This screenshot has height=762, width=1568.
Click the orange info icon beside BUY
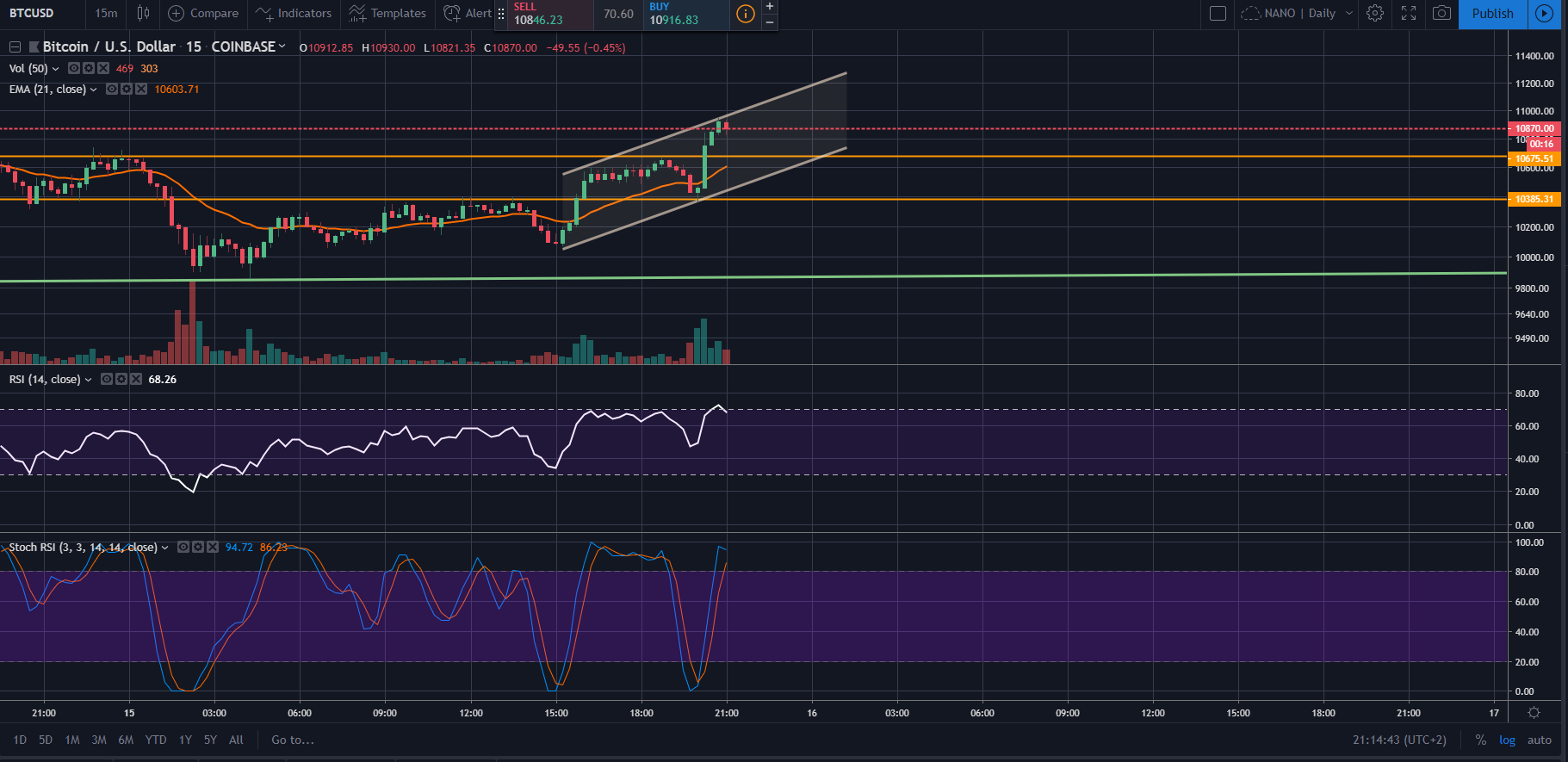coord(746,14)
